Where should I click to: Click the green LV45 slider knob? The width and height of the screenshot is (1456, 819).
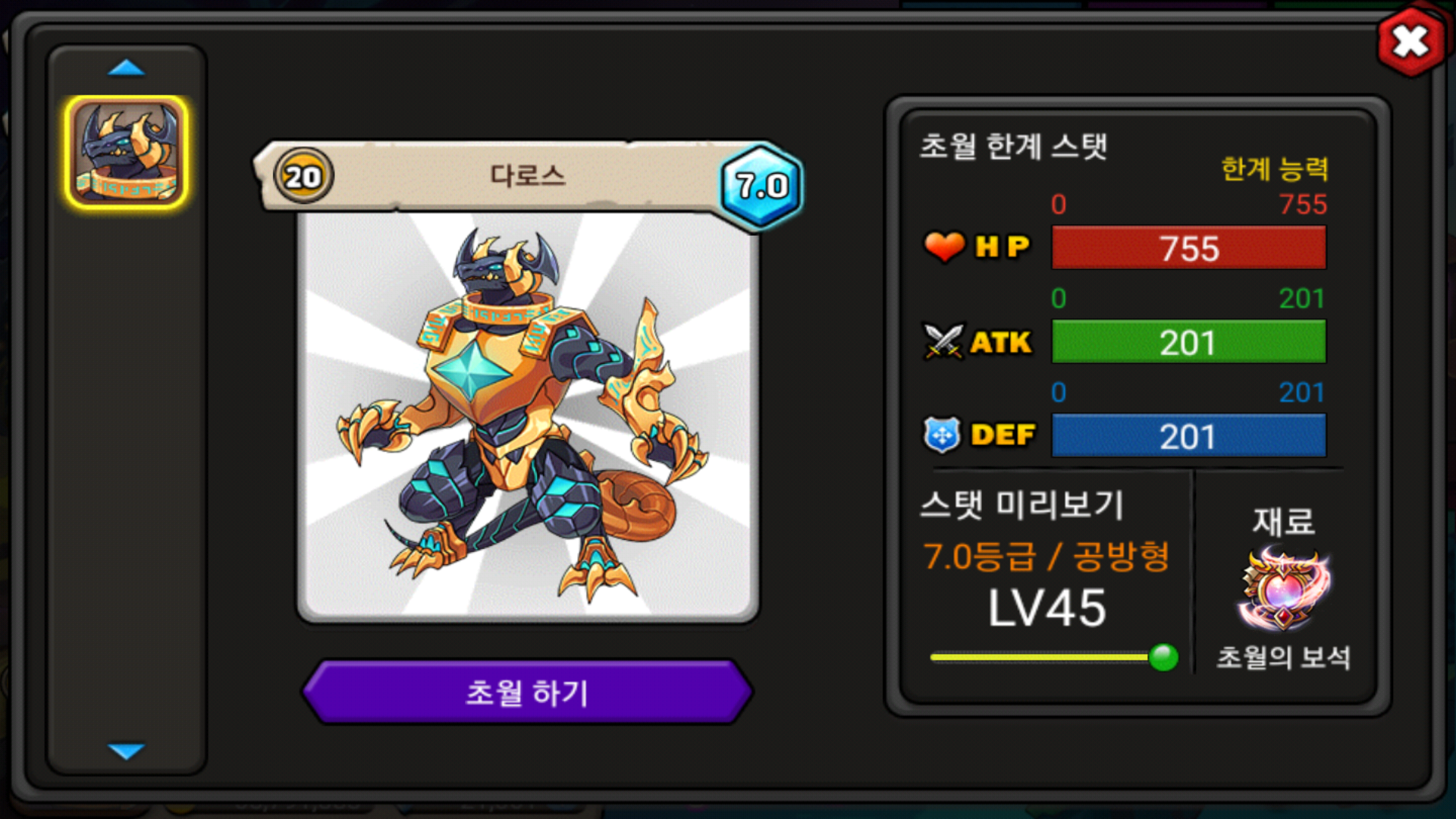[x=1163, y=657]
